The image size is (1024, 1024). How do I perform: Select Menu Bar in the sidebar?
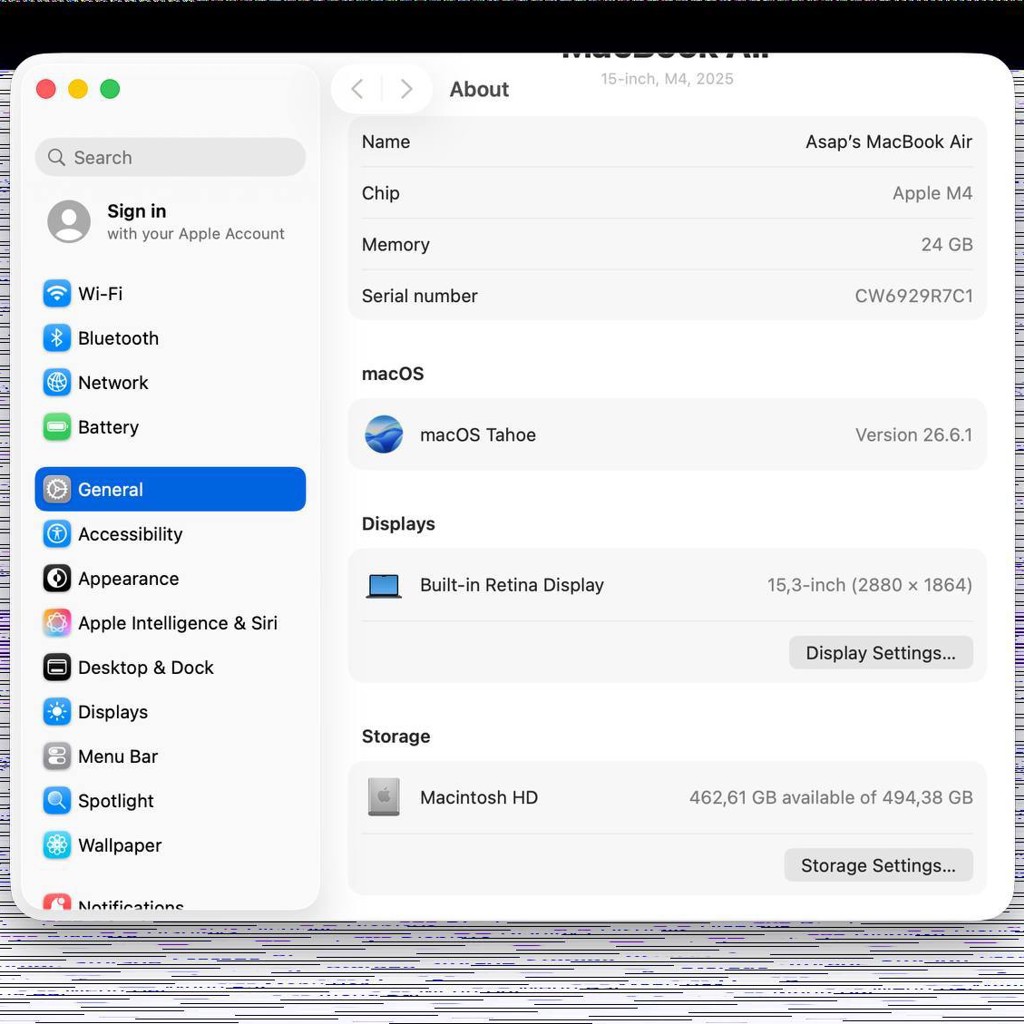(170, 756)
